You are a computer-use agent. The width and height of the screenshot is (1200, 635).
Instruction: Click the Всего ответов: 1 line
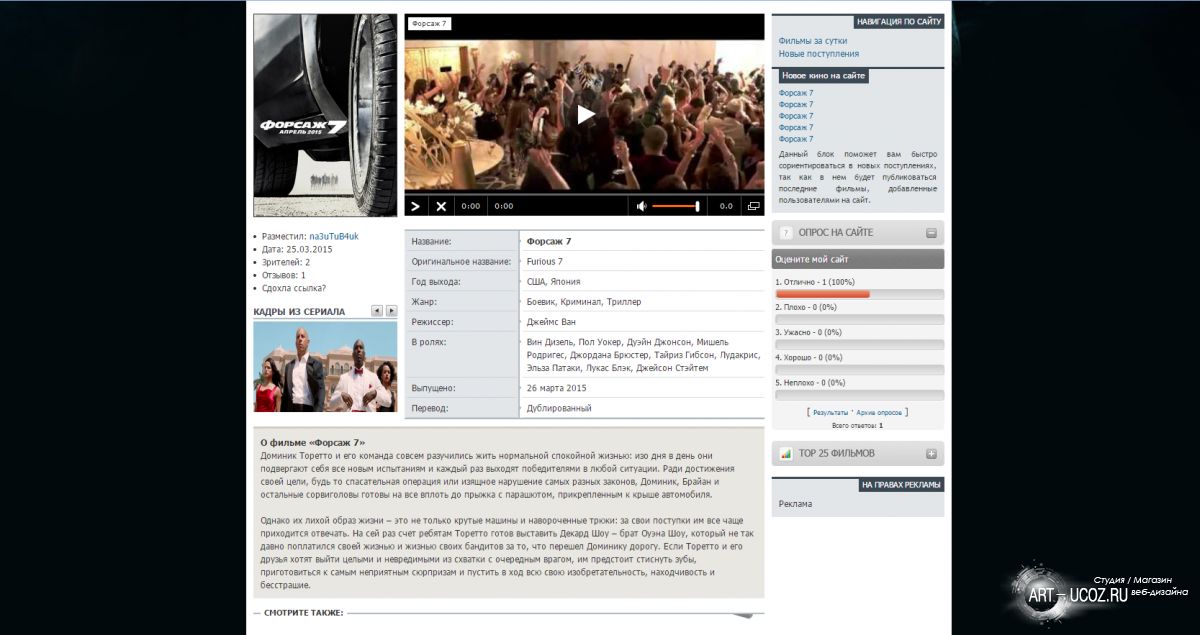pyautogui.click(x=857, y=425)
